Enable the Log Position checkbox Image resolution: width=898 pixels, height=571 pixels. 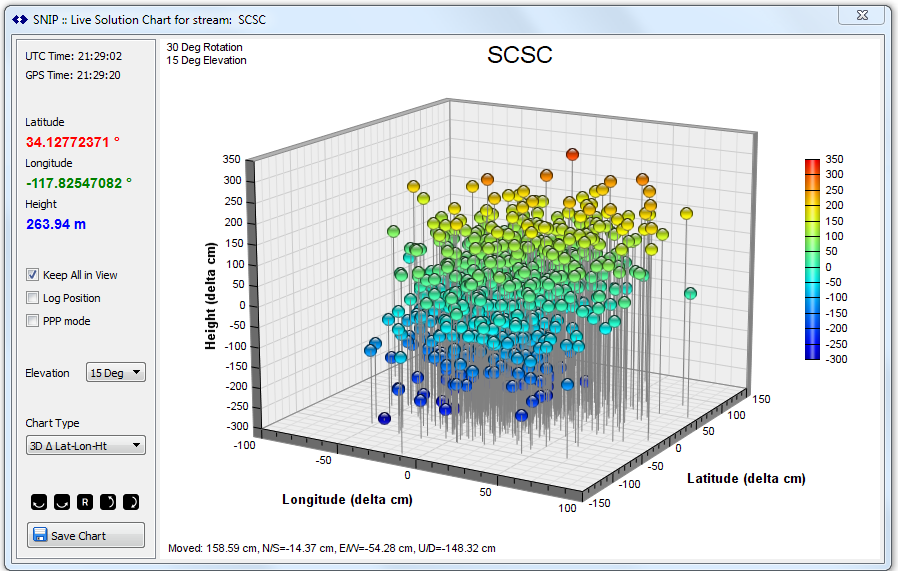(33, 298)
